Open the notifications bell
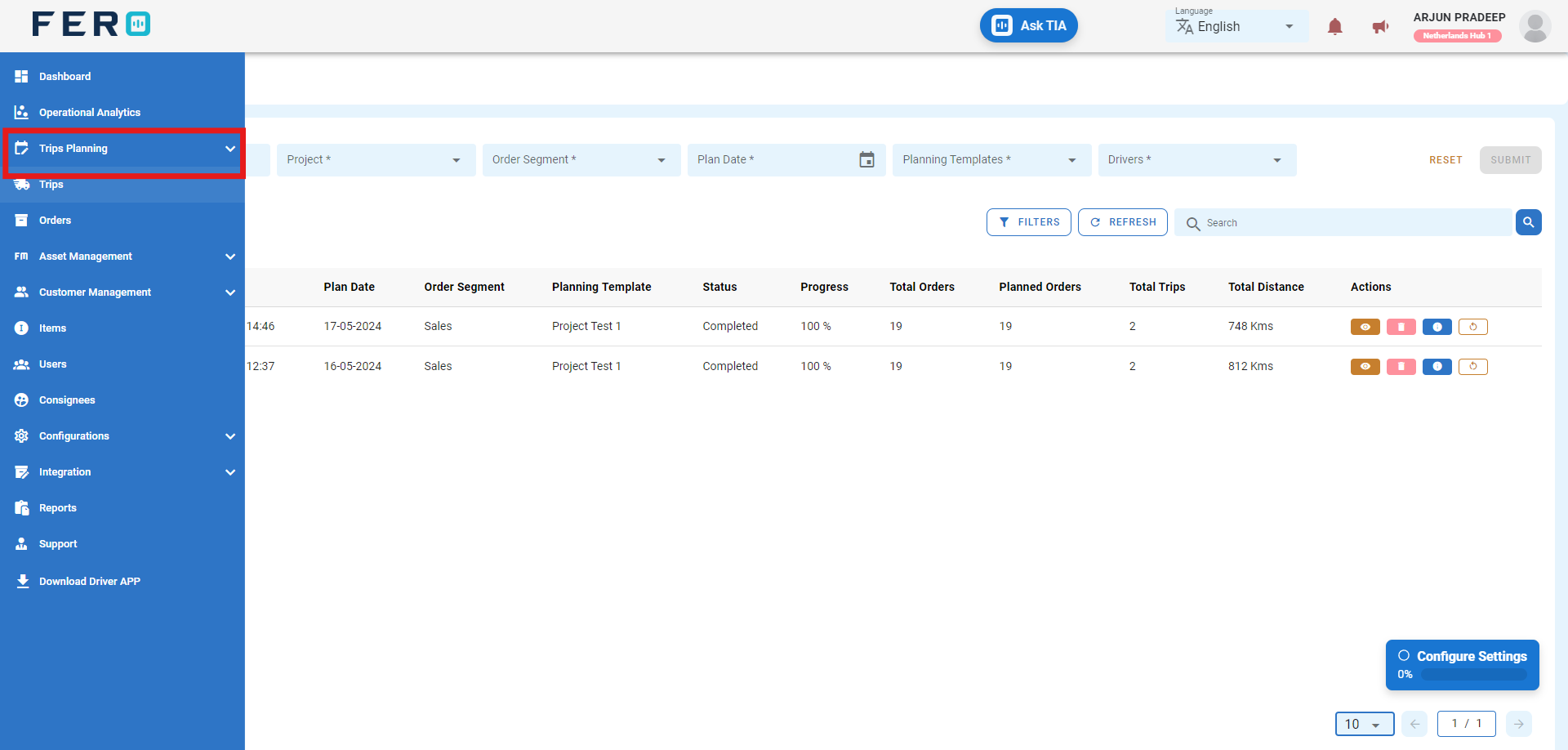 coord(1335,27)
